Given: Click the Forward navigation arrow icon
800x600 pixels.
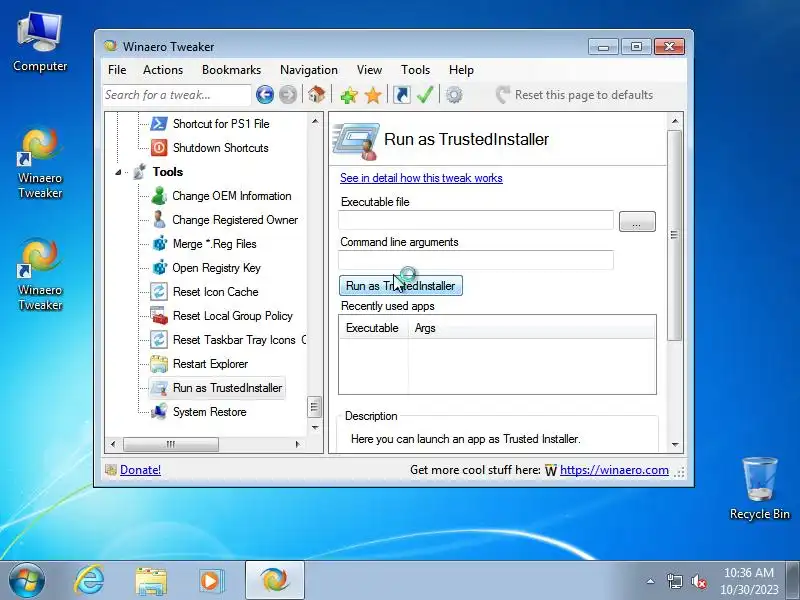Looking at the screenshot, I should pyautogui.click(x=288, y=95).
